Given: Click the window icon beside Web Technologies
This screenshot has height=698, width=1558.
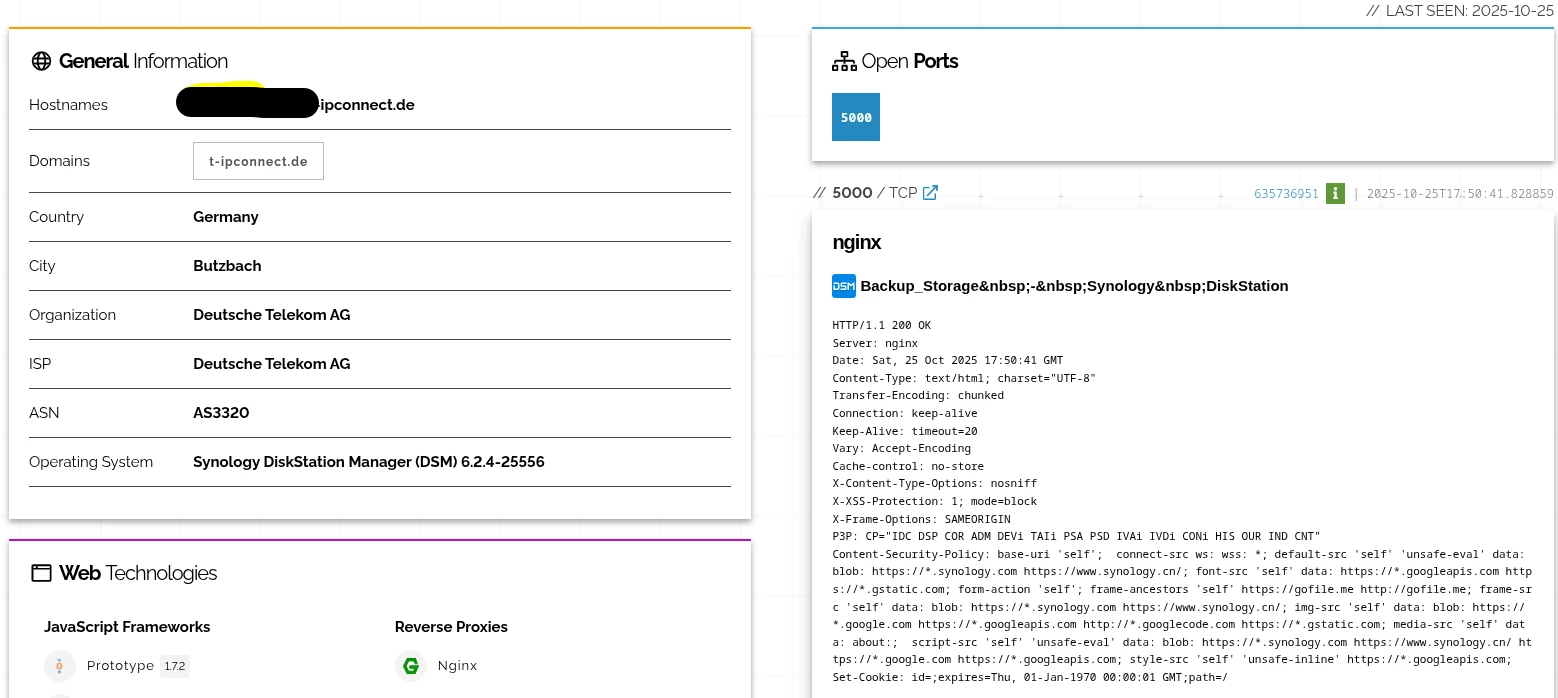Looking at the screenshot, I should coord(41,573).
